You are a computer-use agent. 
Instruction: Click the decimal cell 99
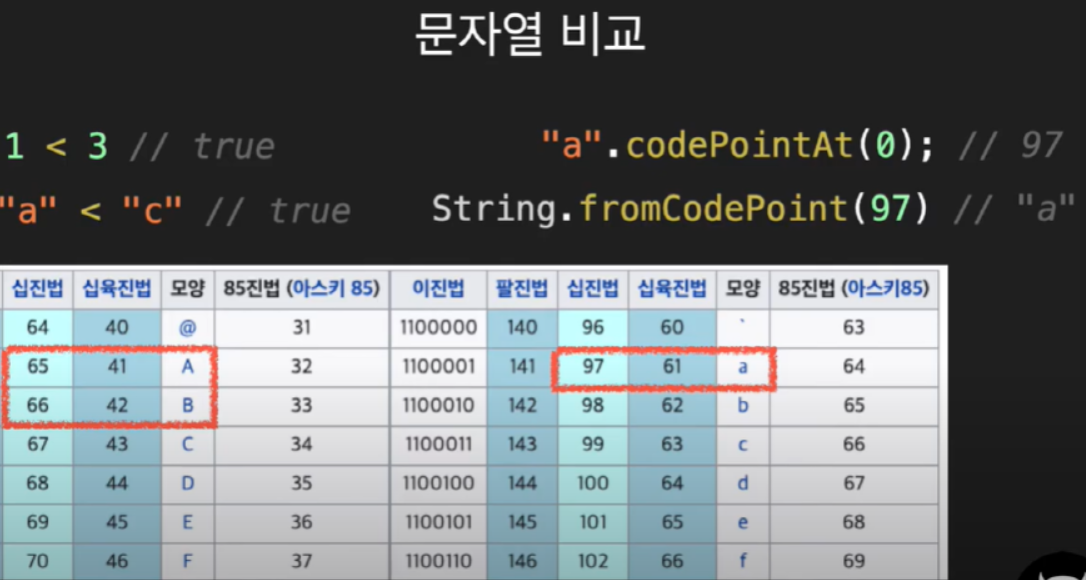[593, 444]
